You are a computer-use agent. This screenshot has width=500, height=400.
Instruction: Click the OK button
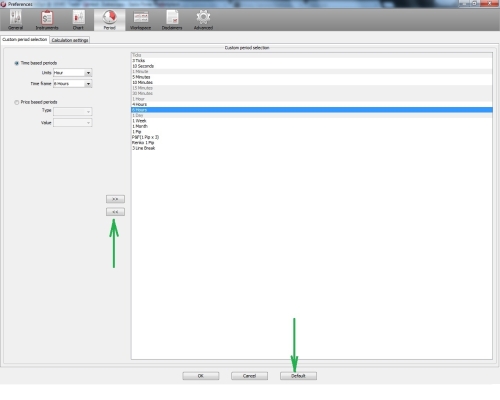pyautogui.click(x=201, y=376)
